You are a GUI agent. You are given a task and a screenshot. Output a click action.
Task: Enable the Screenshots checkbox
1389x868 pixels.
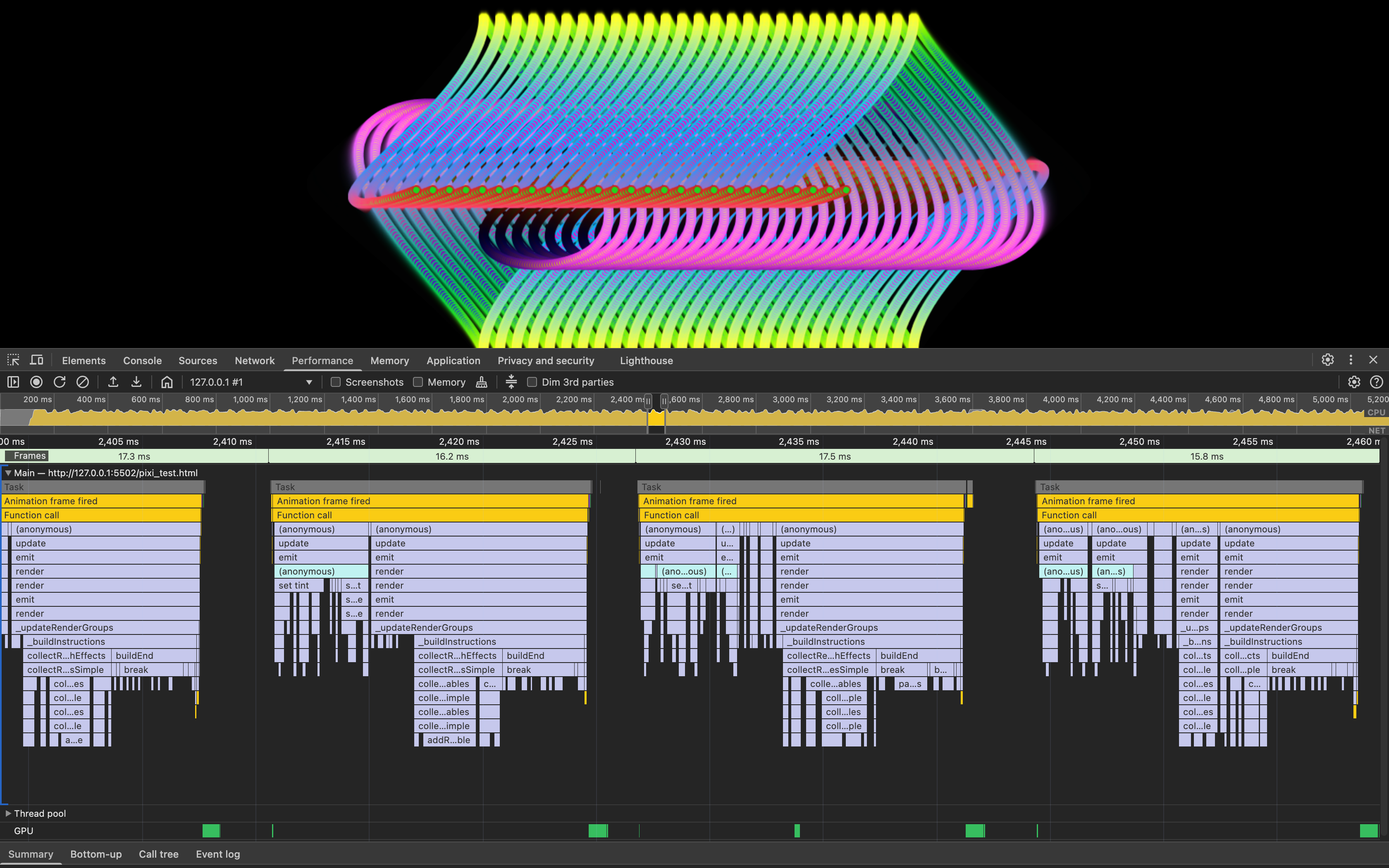pyautogui.click(x=336, y=382)
